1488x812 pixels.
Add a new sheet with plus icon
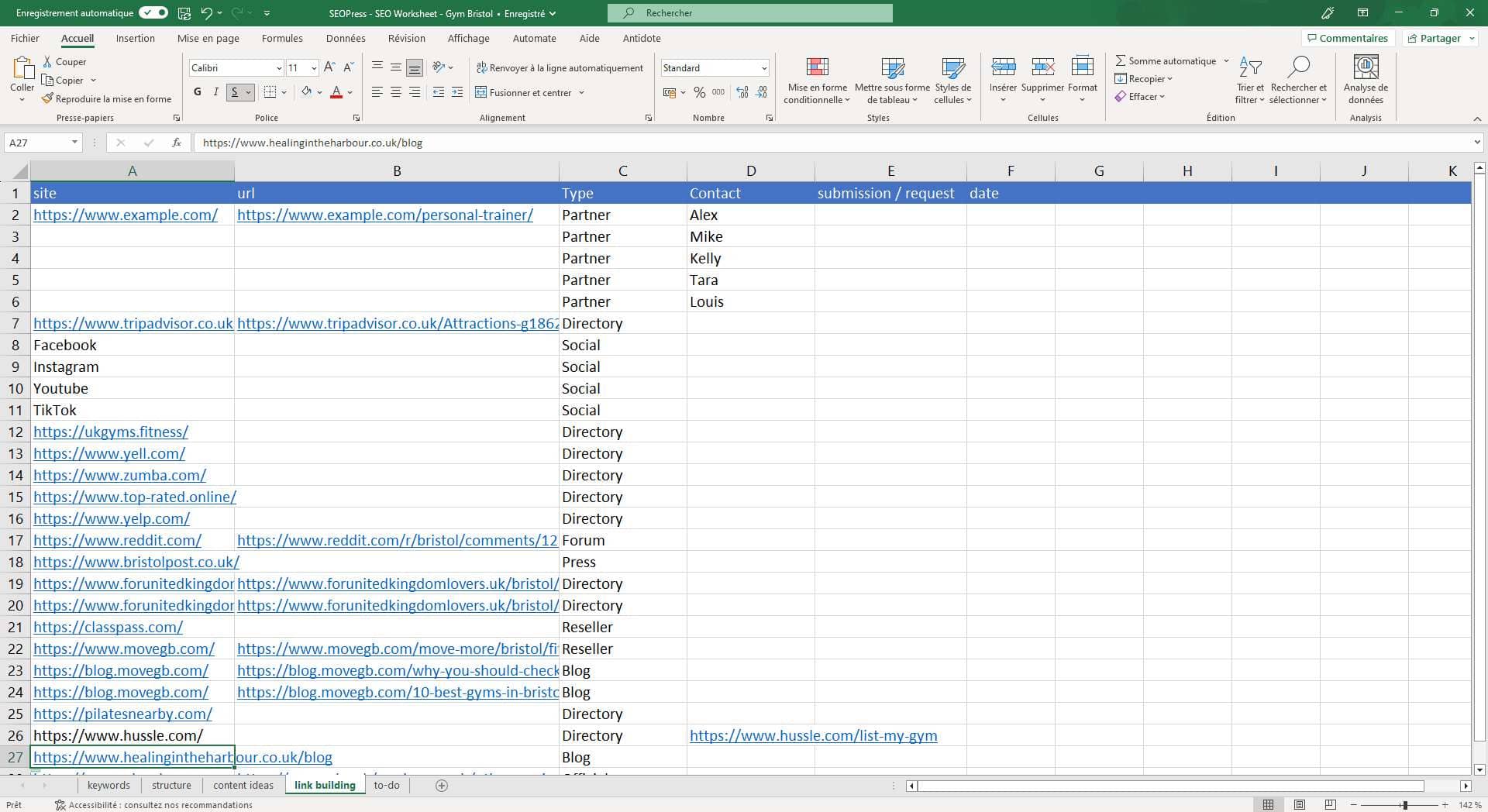pos(442,786)
